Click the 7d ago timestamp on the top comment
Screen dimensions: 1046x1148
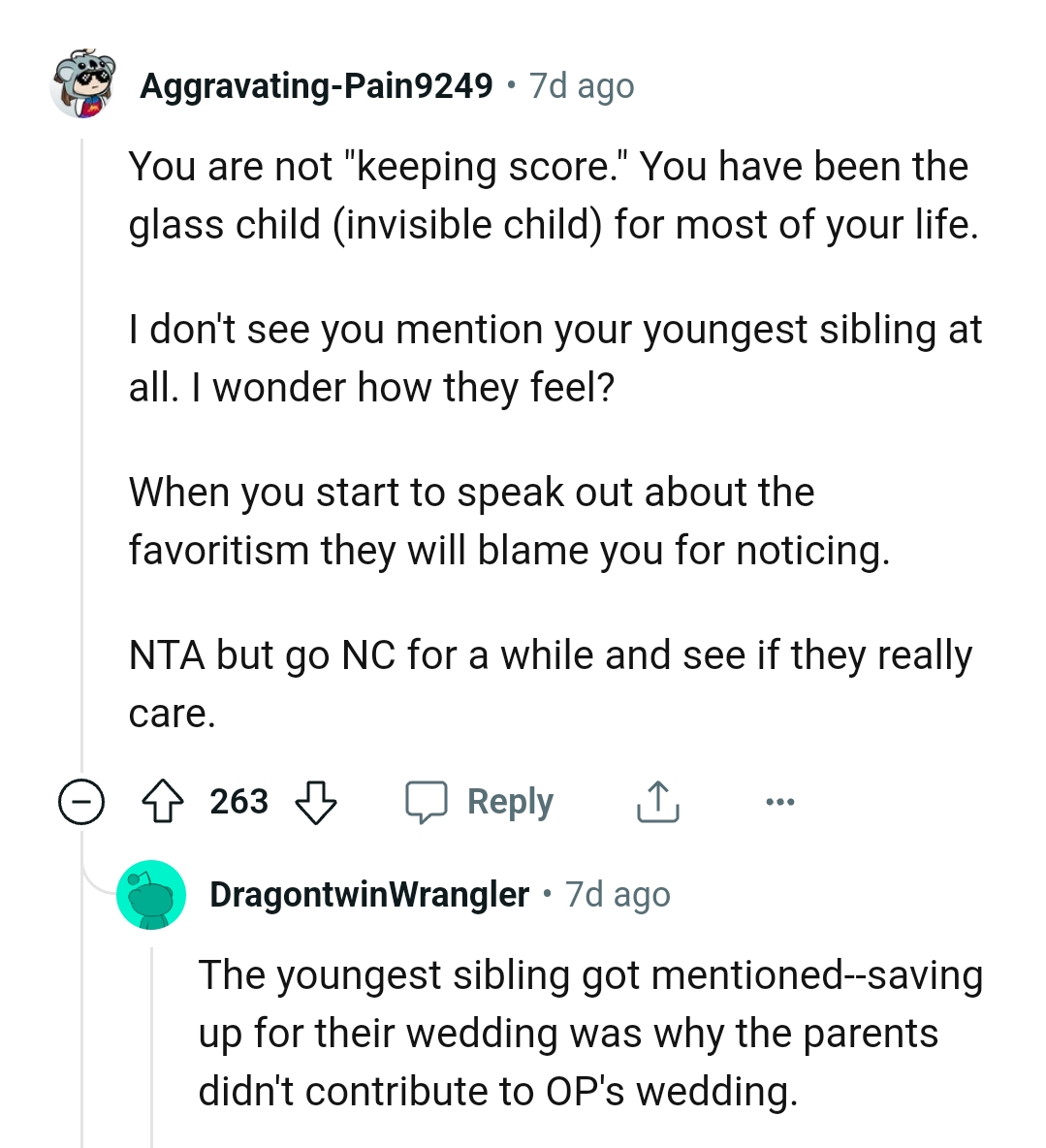[580, 85]
